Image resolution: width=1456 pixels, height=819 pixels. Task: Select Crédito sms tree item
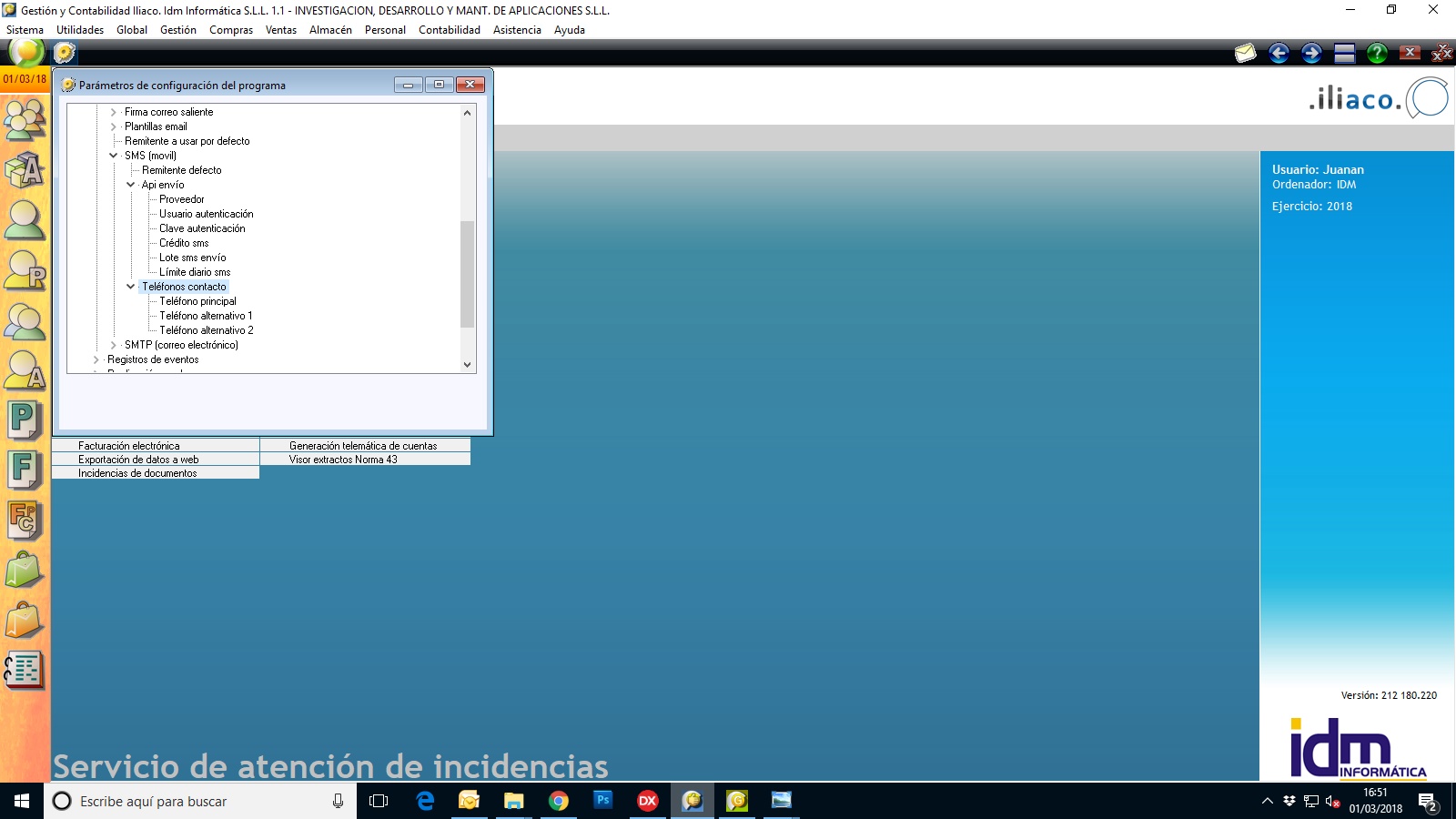click(x=184, y=243)
